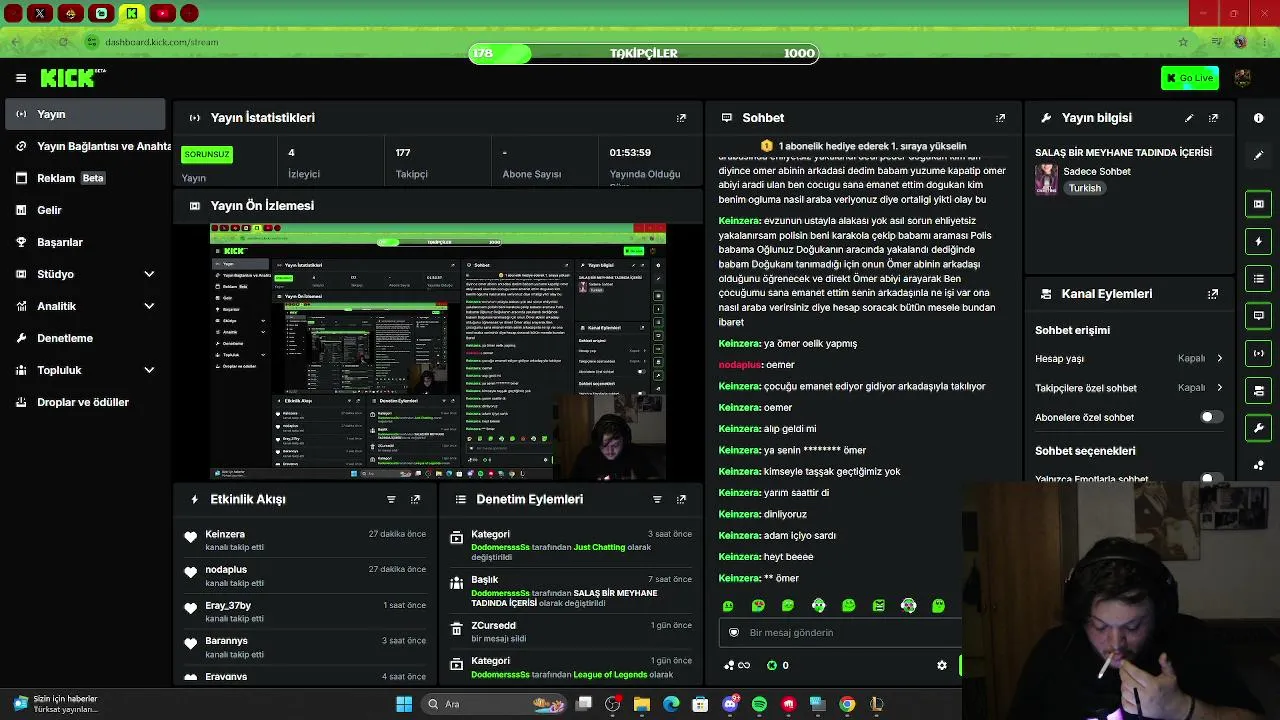
Task: Insert the headphones emote with red glasses
Action: click(x=908, y=605)
